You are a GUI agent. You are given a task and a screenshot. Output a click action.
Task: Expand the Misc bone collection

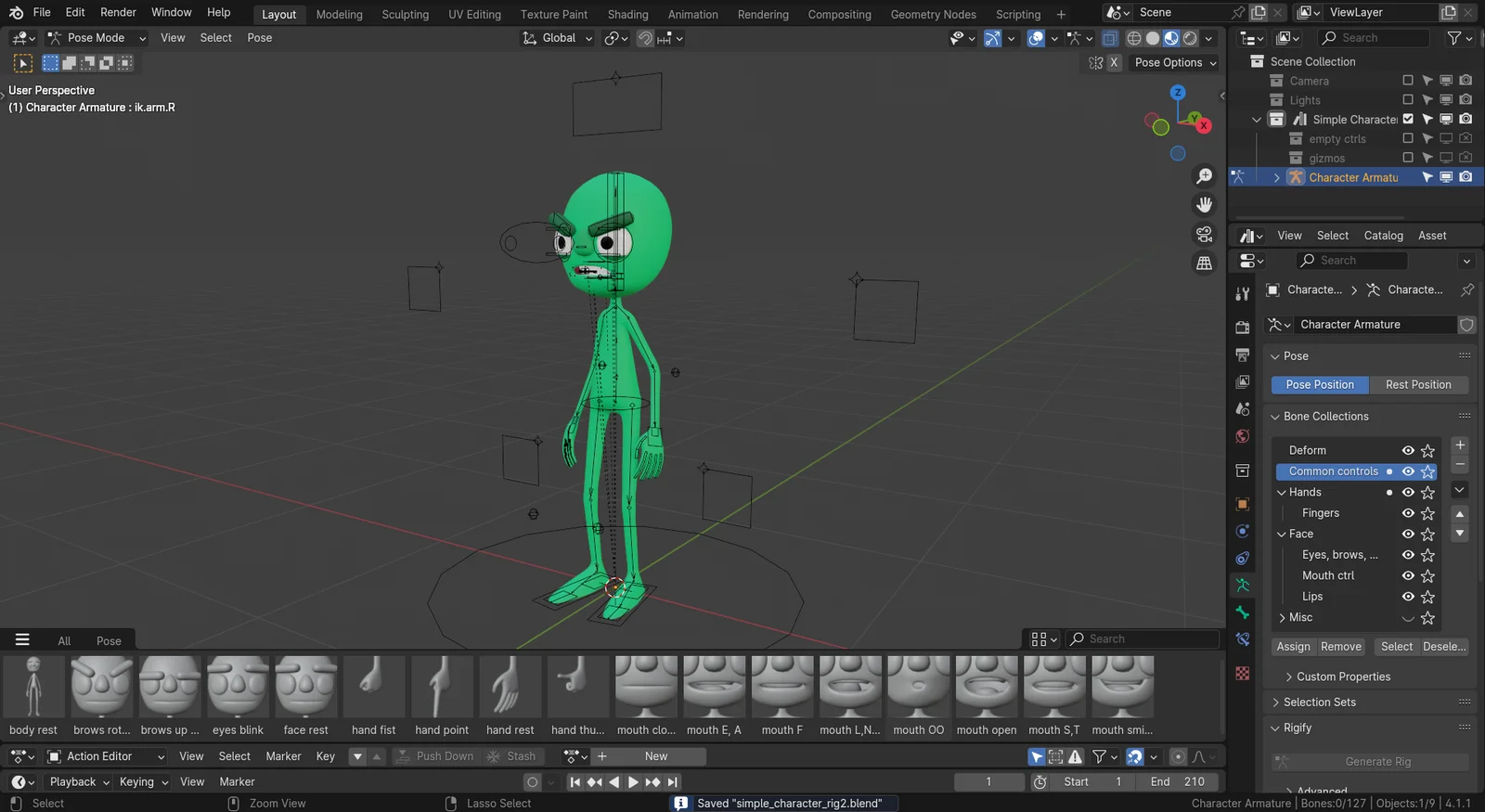pos(1282,618)
